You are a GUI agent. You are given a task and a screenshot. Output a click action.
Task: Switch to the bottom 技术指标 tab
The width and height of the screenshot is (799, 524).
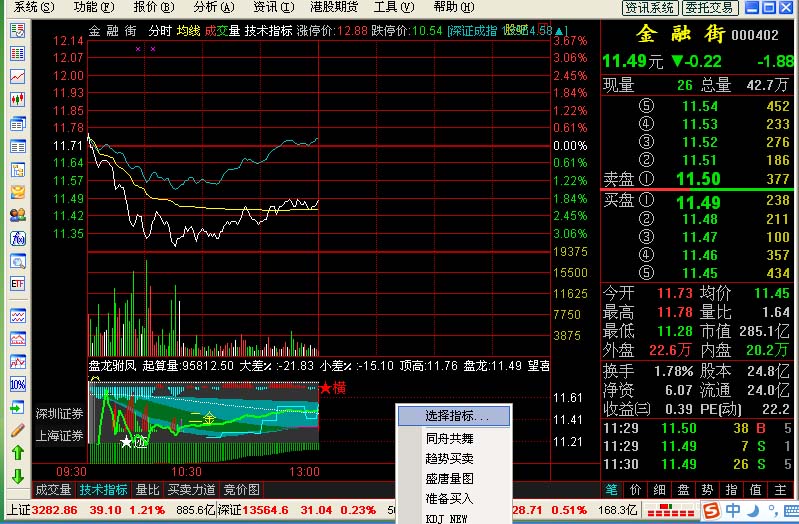coord(103,490)
